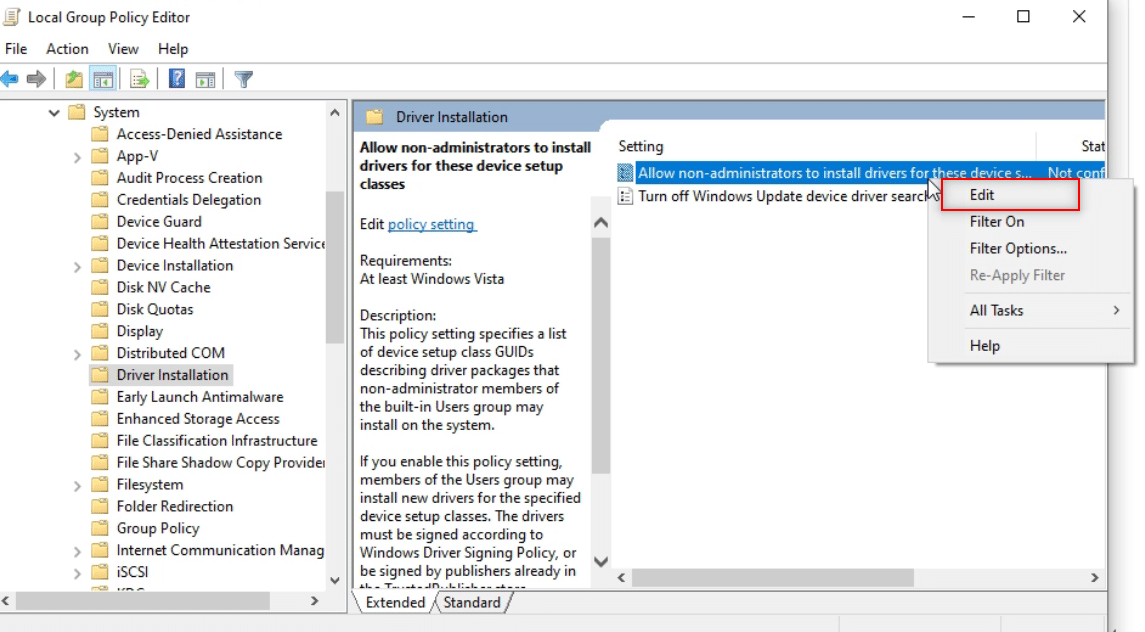Click the Forward arrow toolbar icon
This screenshot has width=1145, height=632.
[36, 79]
